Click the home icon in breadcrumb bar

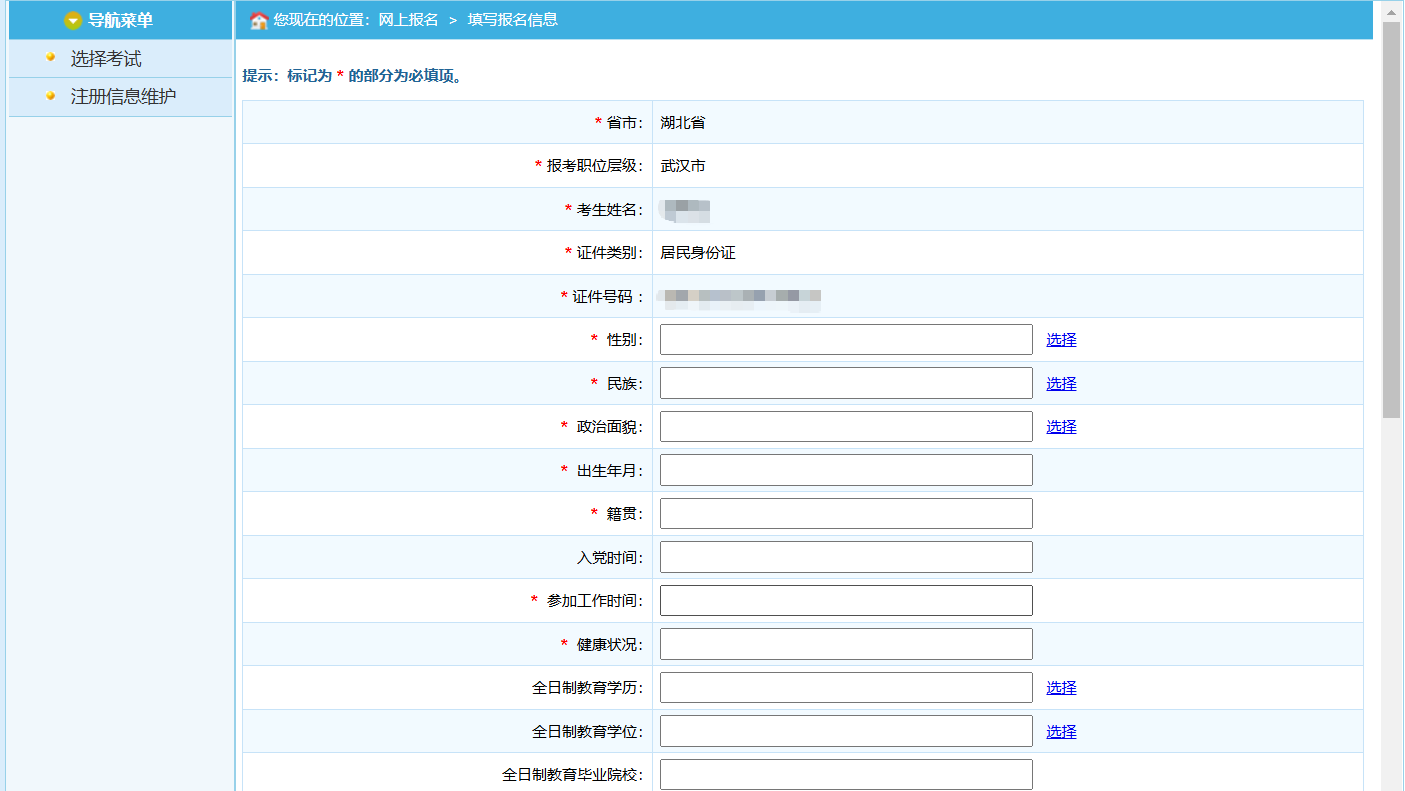[x=258, y=20]
